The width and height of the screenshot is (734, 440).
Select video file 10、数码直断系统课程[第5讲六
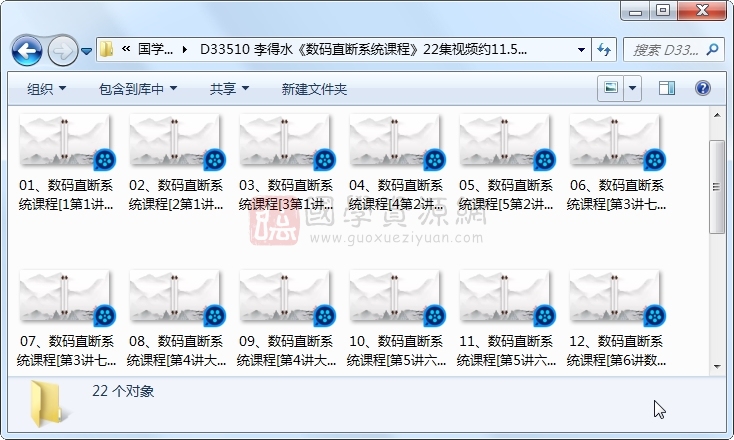pos(396,318)
